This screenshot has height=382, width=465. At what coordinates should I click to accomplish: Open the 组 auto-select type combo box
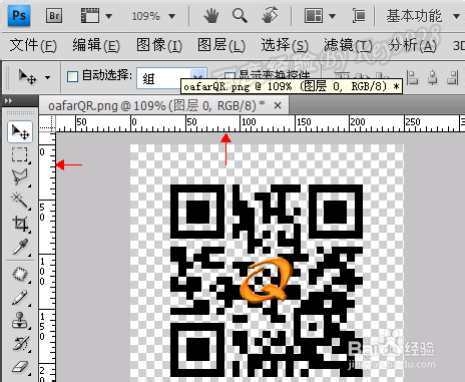(171, 78)
